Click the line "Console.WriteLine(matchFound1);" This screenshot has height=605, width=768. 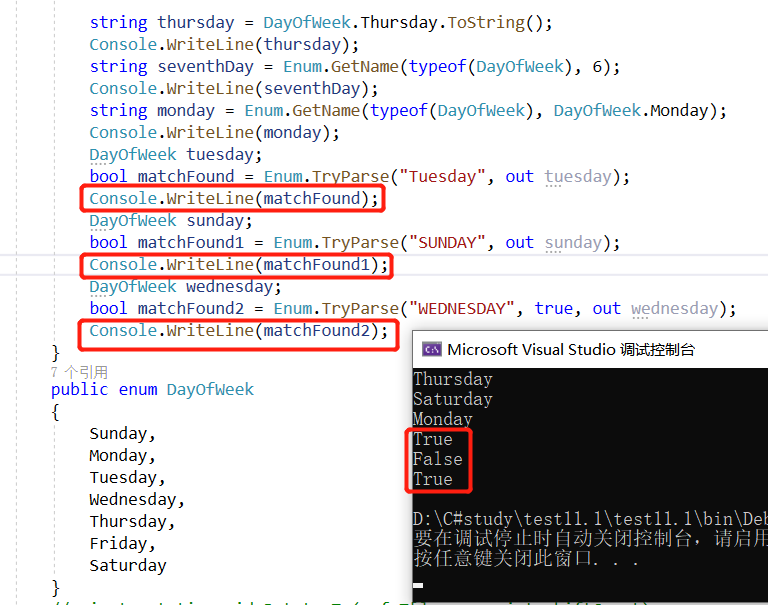tap(239, 265)
